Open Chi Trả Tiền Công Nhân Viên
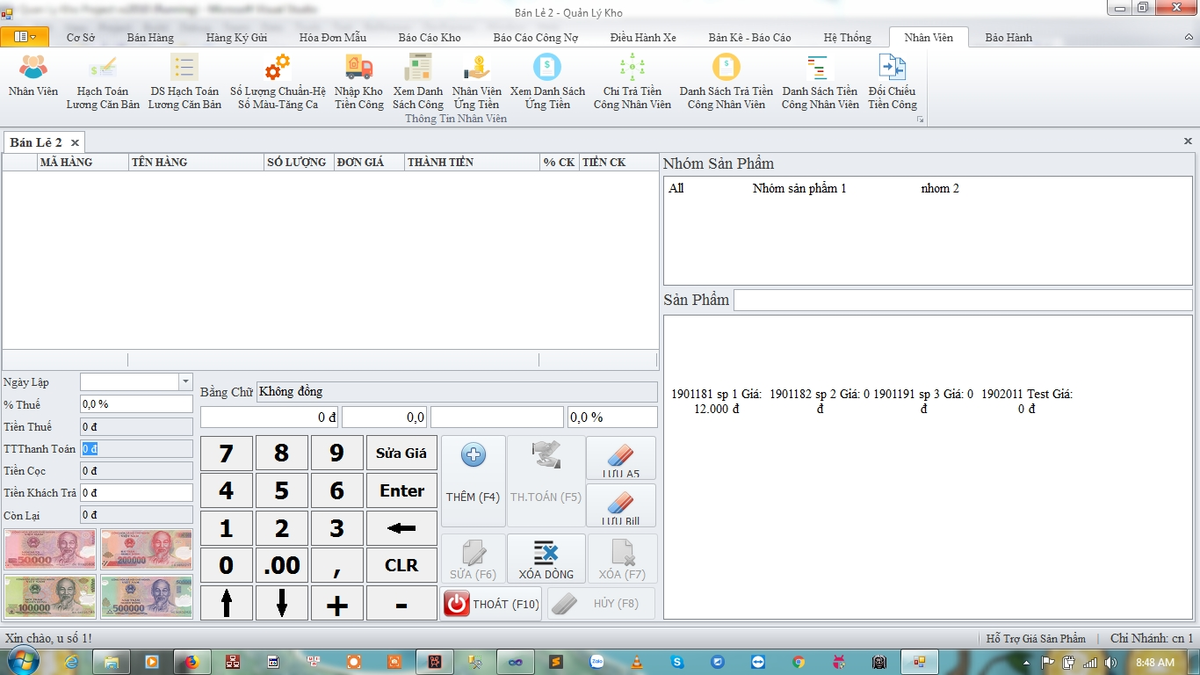Viewport: 1200px width, 675px height. pyautogui.click(x=632, y=81)
